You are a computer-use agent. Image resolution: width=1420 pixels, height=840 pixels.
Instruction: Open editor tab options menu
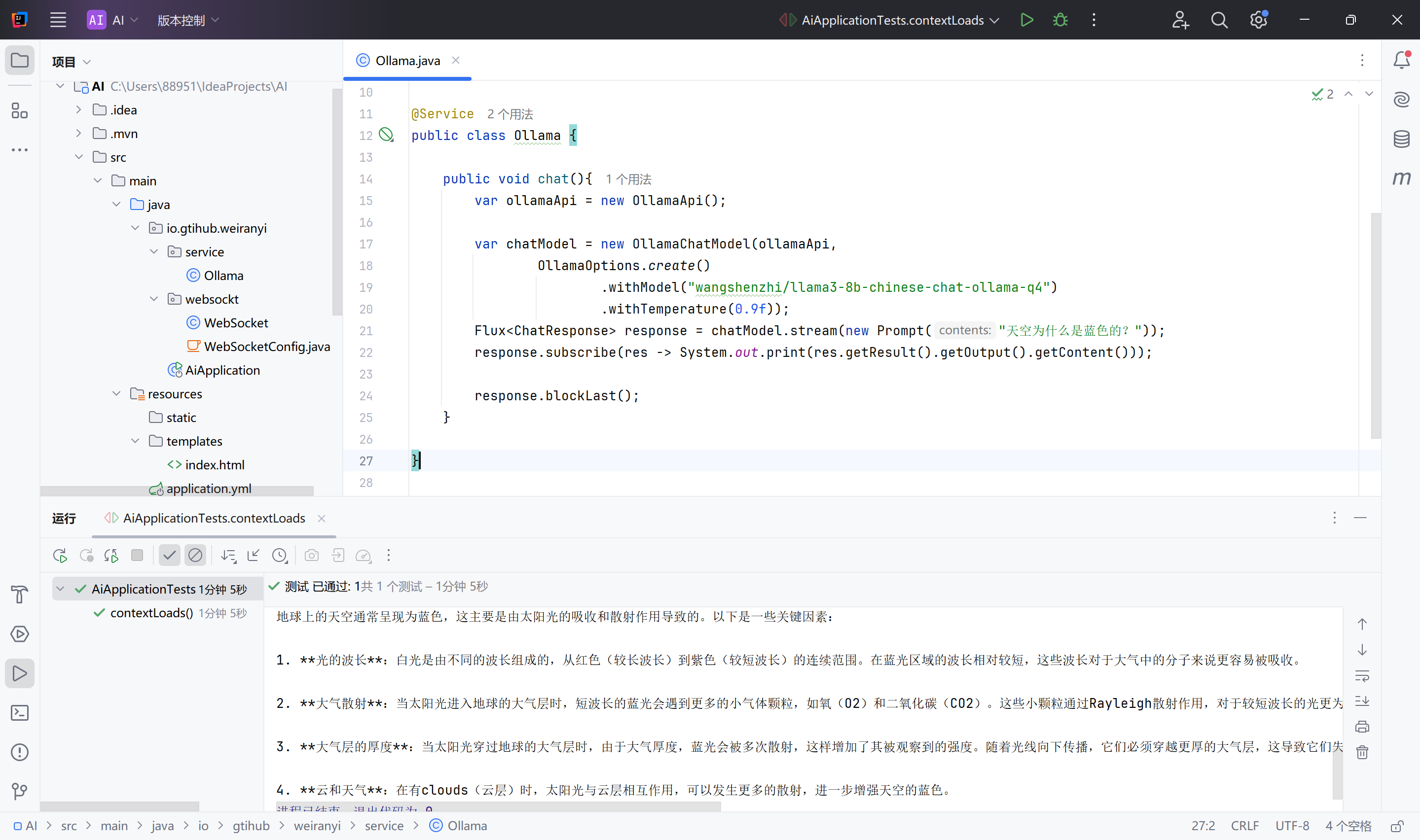[1362, 60]
